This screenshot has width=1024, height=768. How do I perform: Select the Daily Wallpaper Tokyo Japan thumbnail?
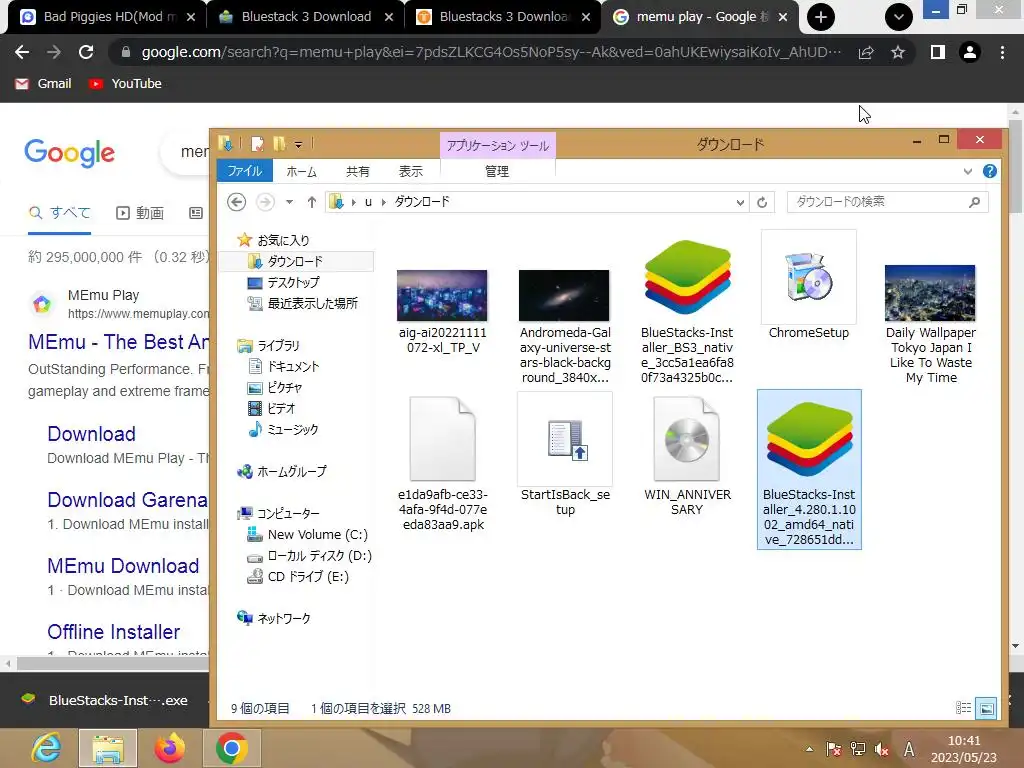point(930,293)
